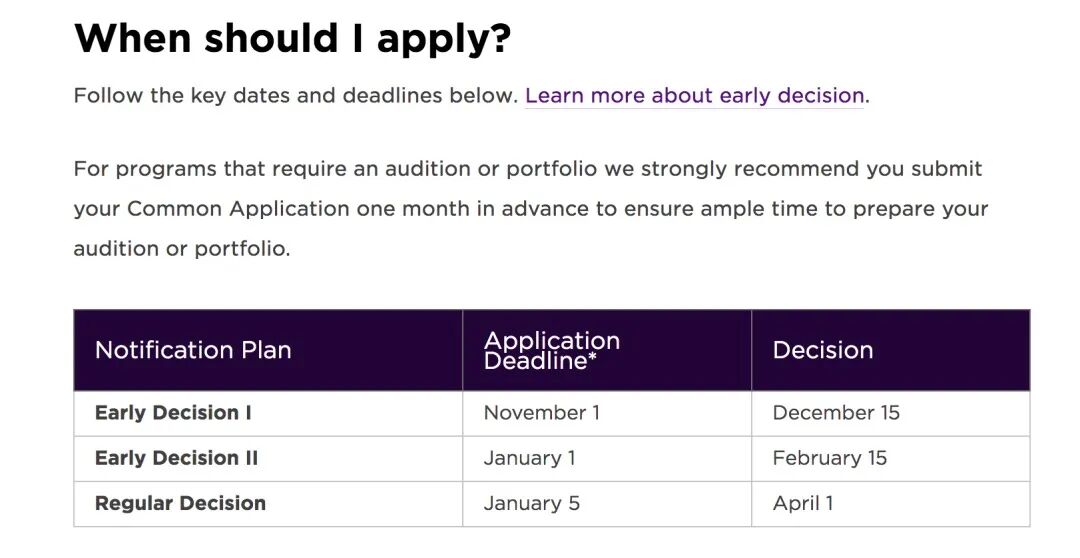1080x558 pixels.
Task: Click the 'November 1' deadline cell
Action: tap(541, 412)
